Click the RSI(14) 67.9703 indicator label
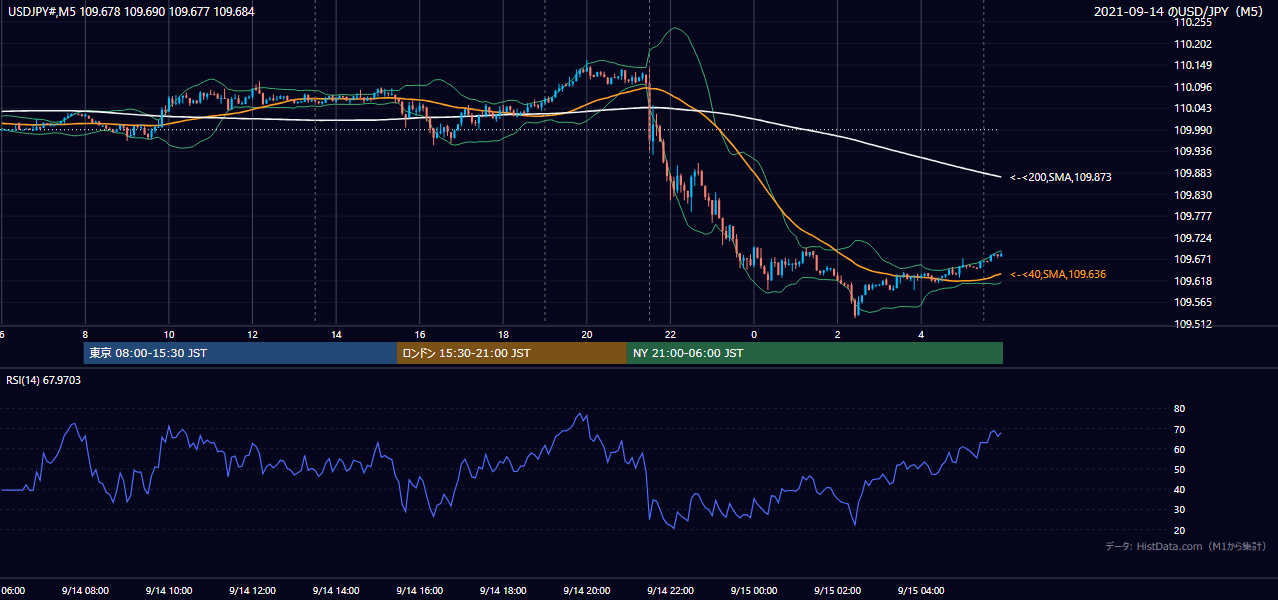The image size is (1278, 600). (43, 380)
